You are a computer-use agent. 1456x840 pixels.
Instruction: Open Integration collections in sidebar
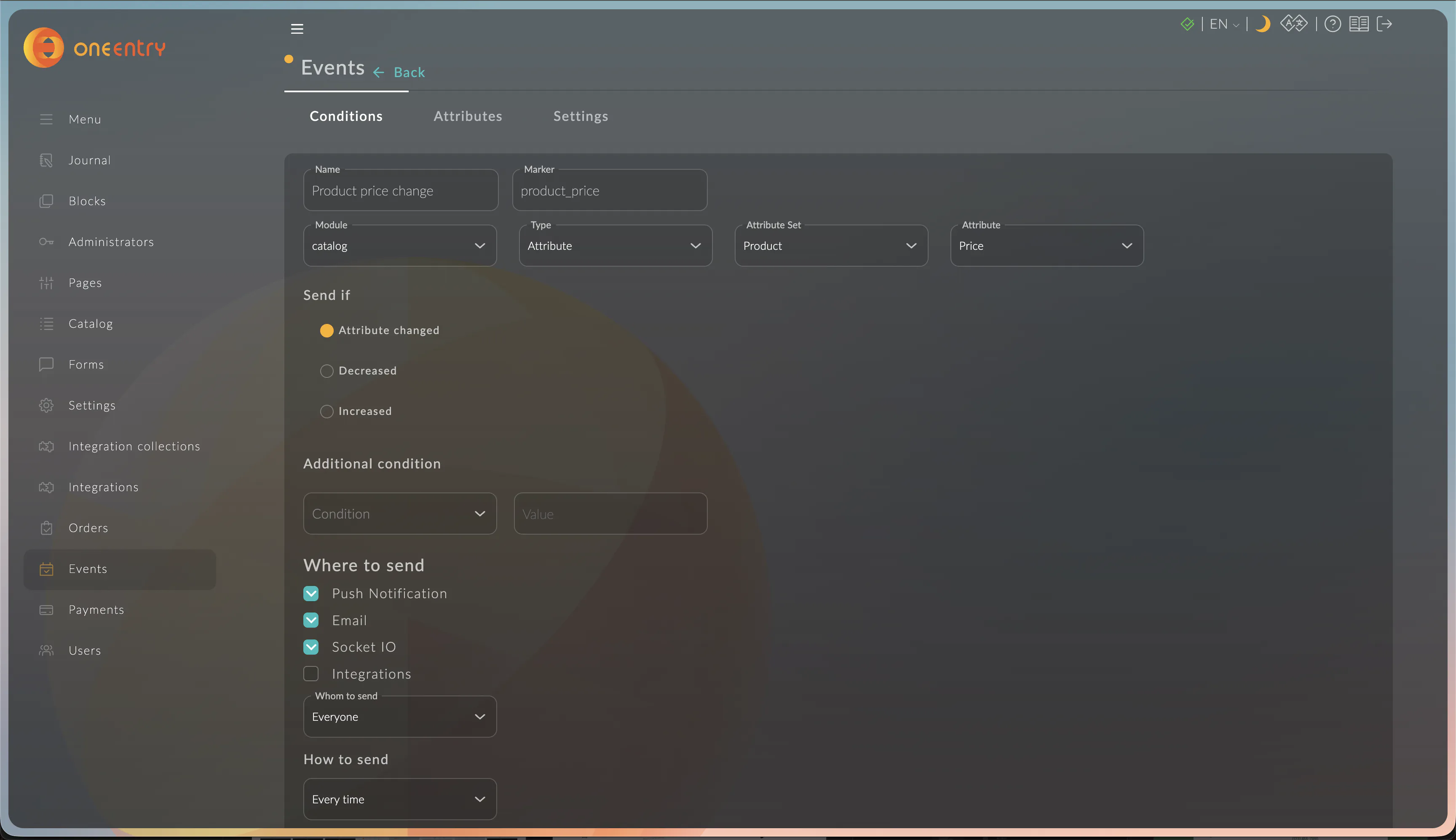tap(134, 447)
